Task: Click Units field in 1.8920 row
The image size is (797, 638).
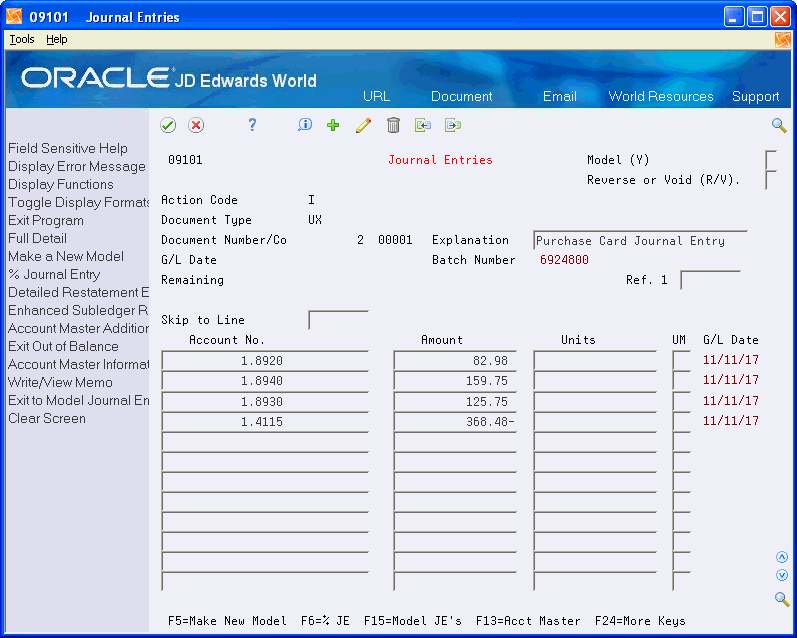Action: click(595, 360)
